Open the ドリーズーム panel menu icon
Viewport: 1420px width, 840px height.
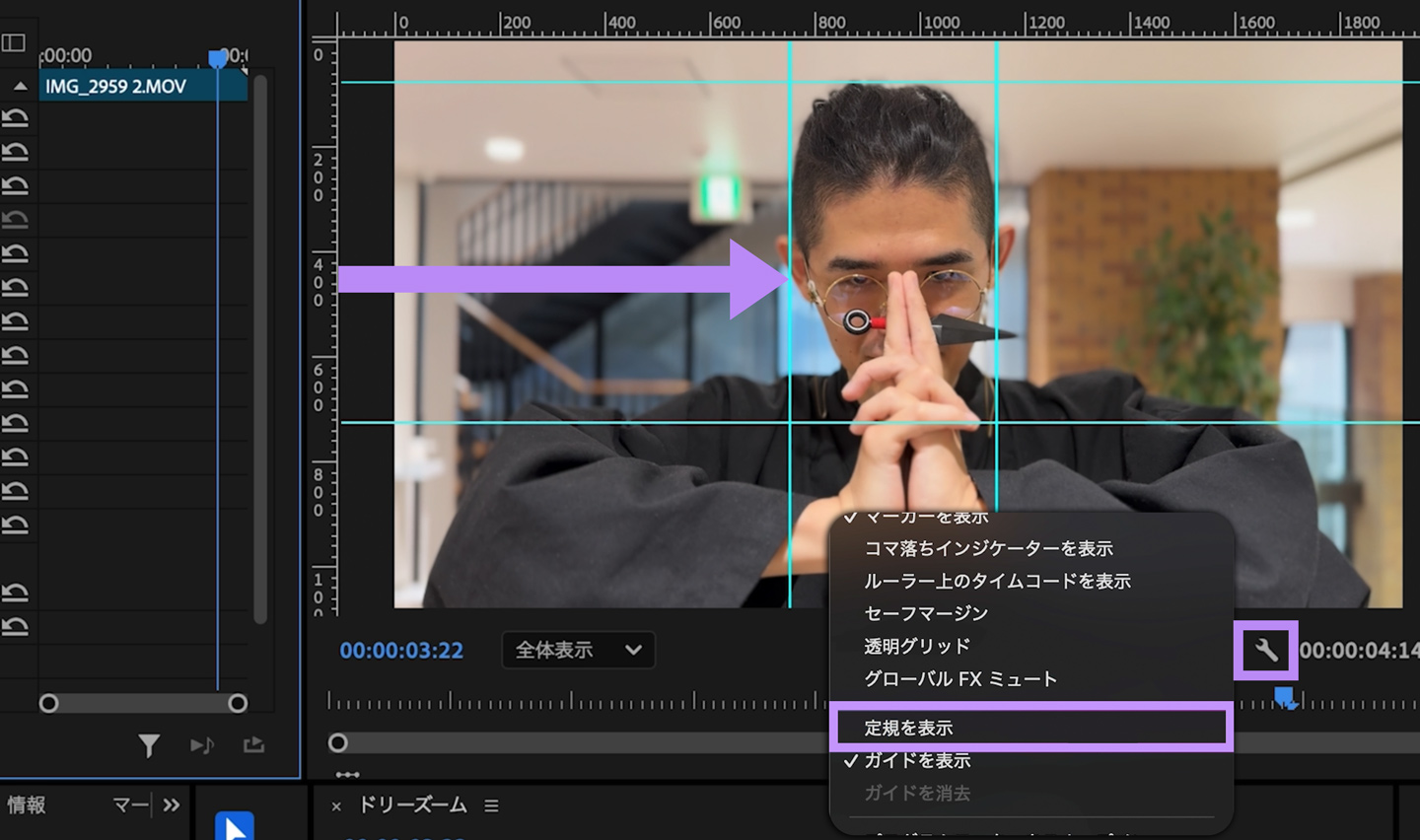491,805
